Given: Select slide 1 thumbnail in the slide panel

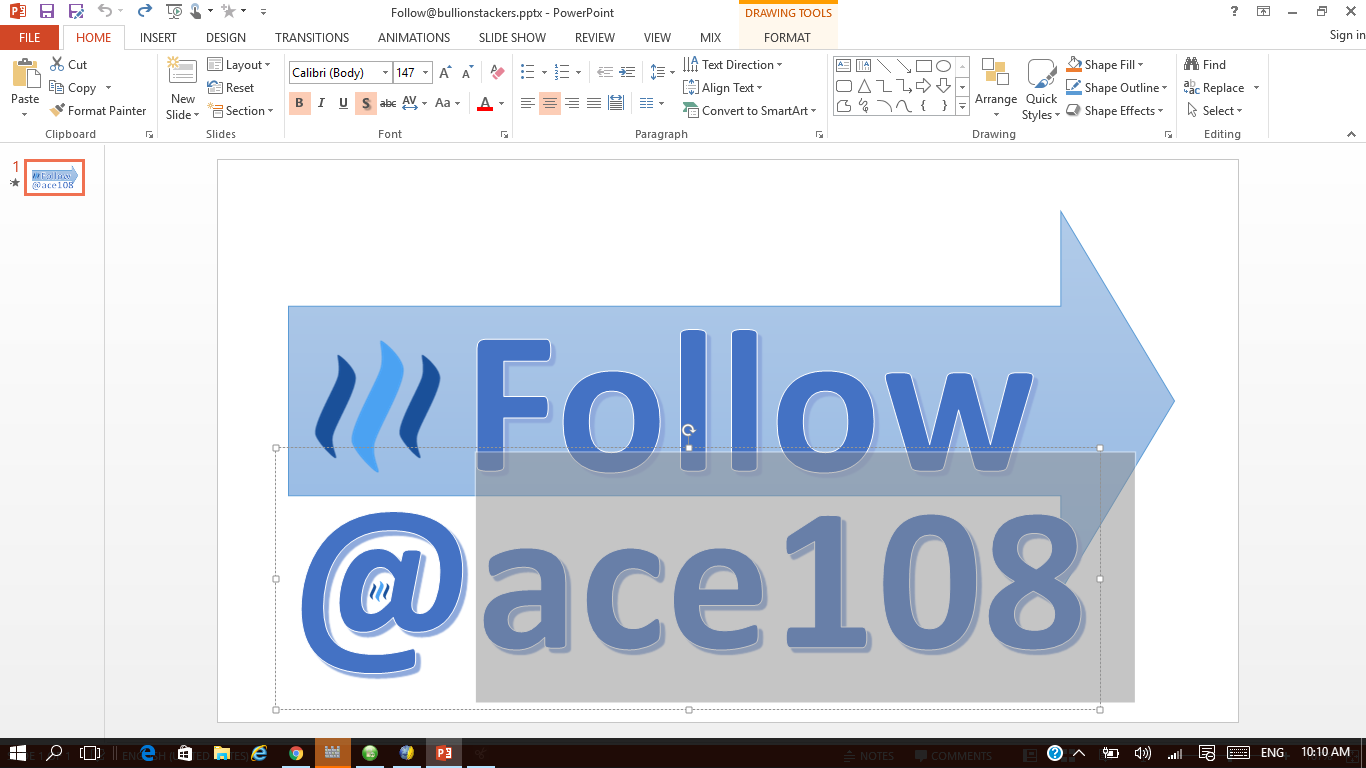Looking at the screenshot, I should click(x=55, y=178).
